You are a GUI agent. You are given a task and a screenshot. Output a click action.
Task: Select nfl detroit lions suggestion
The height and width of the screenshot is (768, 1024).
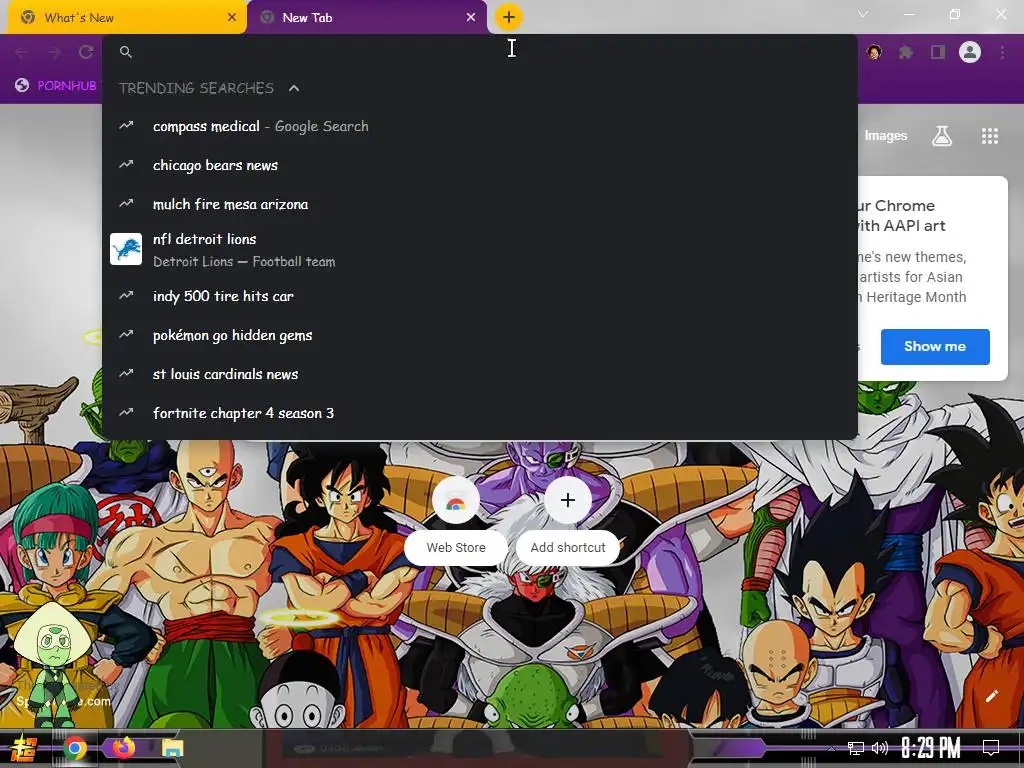point(480,249)
